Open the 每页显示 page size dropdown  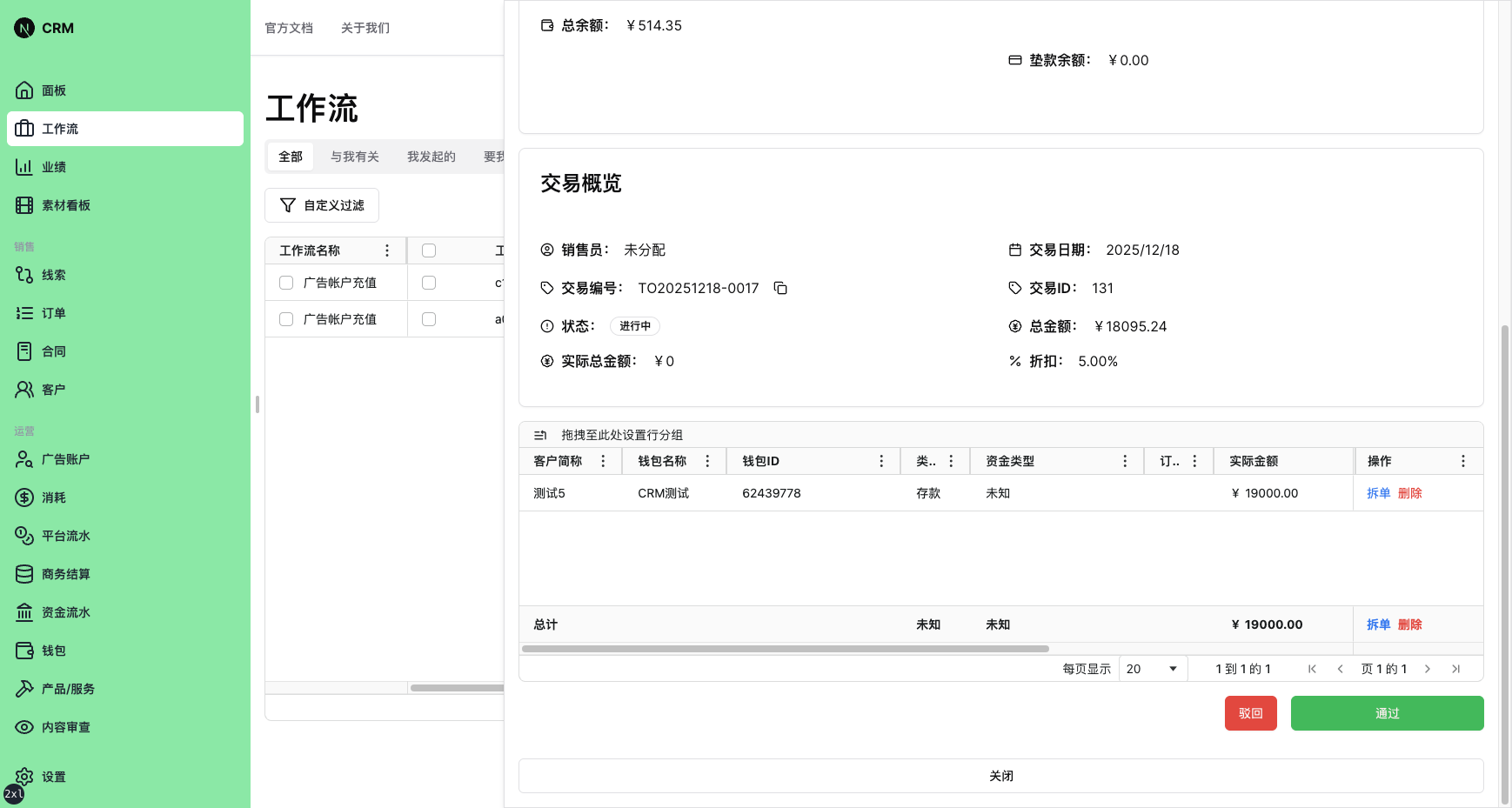[x=1150, y=668]
